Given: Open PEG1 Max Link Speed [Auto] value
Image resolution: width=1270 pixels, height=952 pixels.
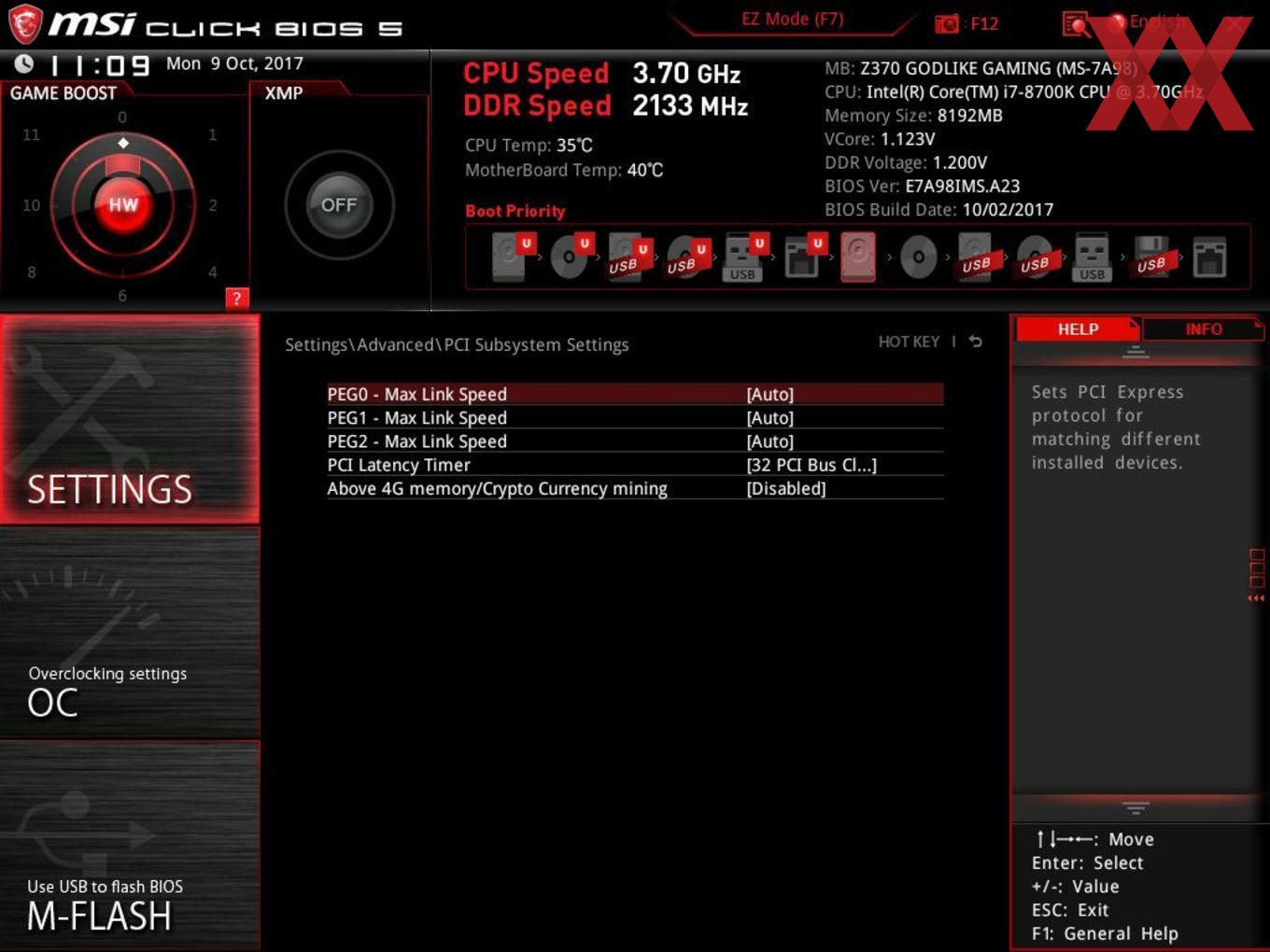Looking at the screenshot, I should pos(770,417).
